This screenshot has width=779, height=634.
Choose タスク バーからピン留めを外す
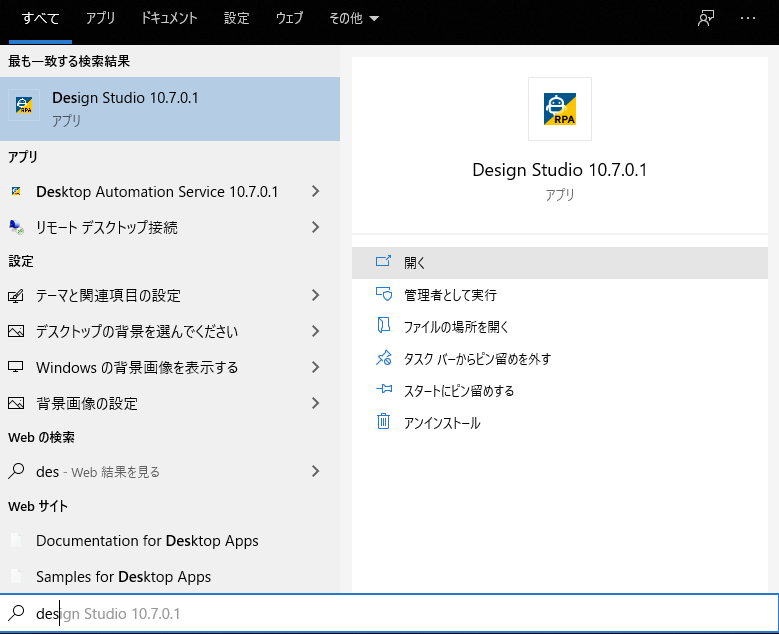pos(559,358)
